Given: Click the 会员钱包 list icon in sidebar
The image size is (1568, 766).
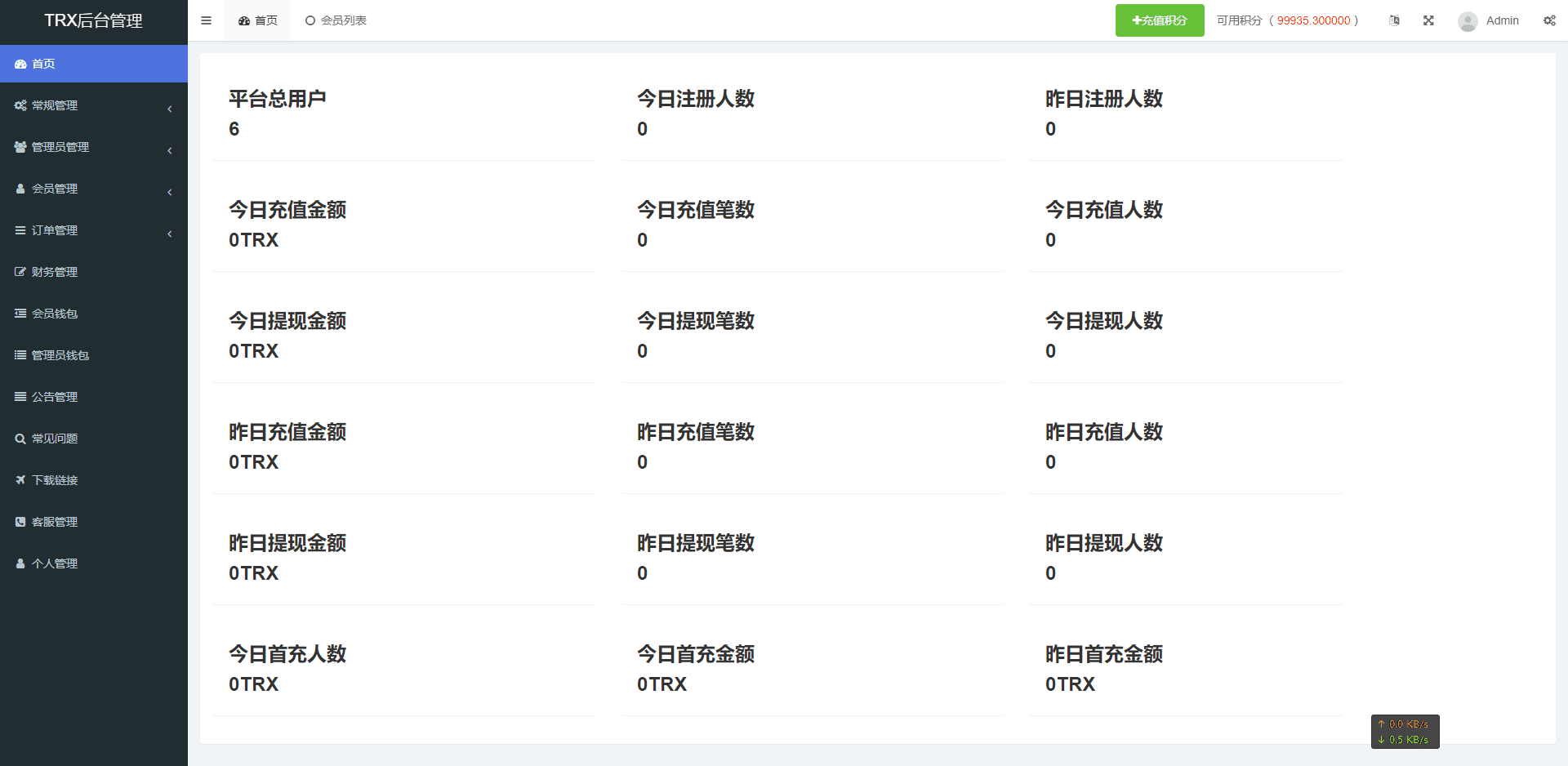Looking at the screenshot, I should pos(20,314).
